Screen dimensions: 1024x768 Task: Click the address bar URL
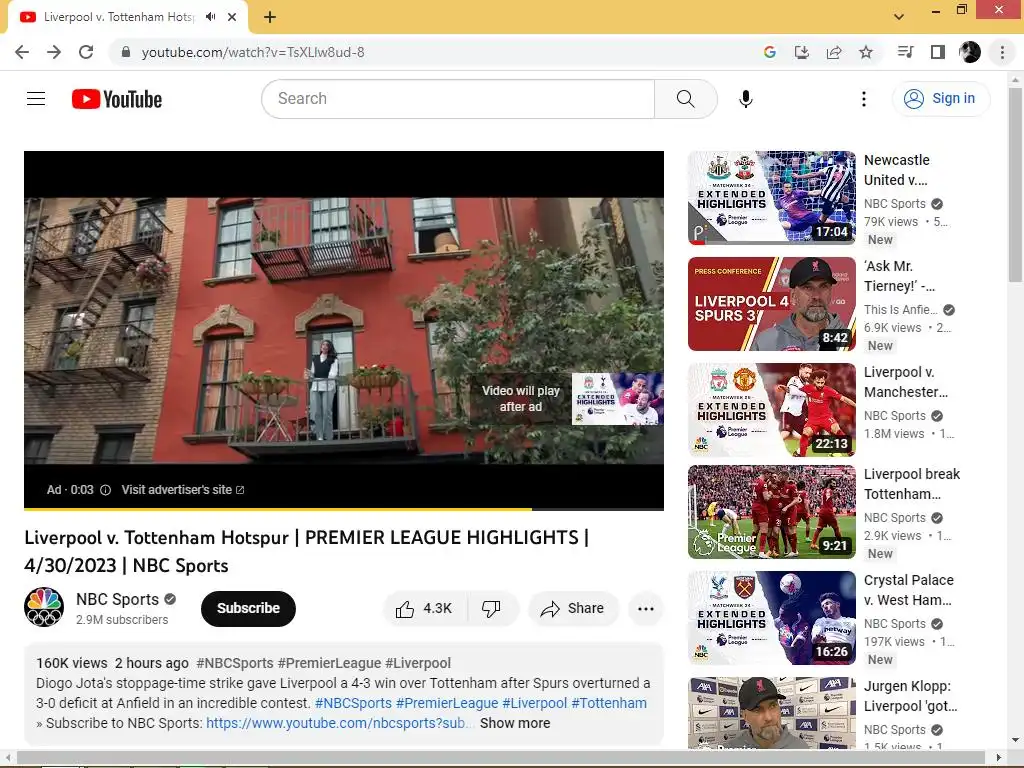253,52
